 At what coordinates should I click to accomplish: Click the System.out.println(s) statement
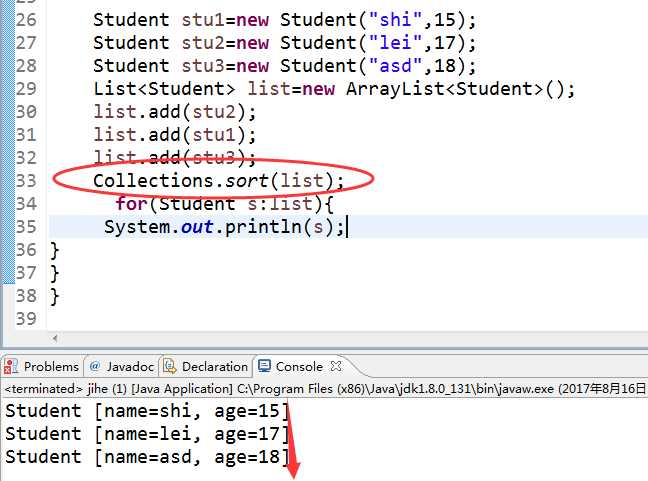(x=224, y=227)
